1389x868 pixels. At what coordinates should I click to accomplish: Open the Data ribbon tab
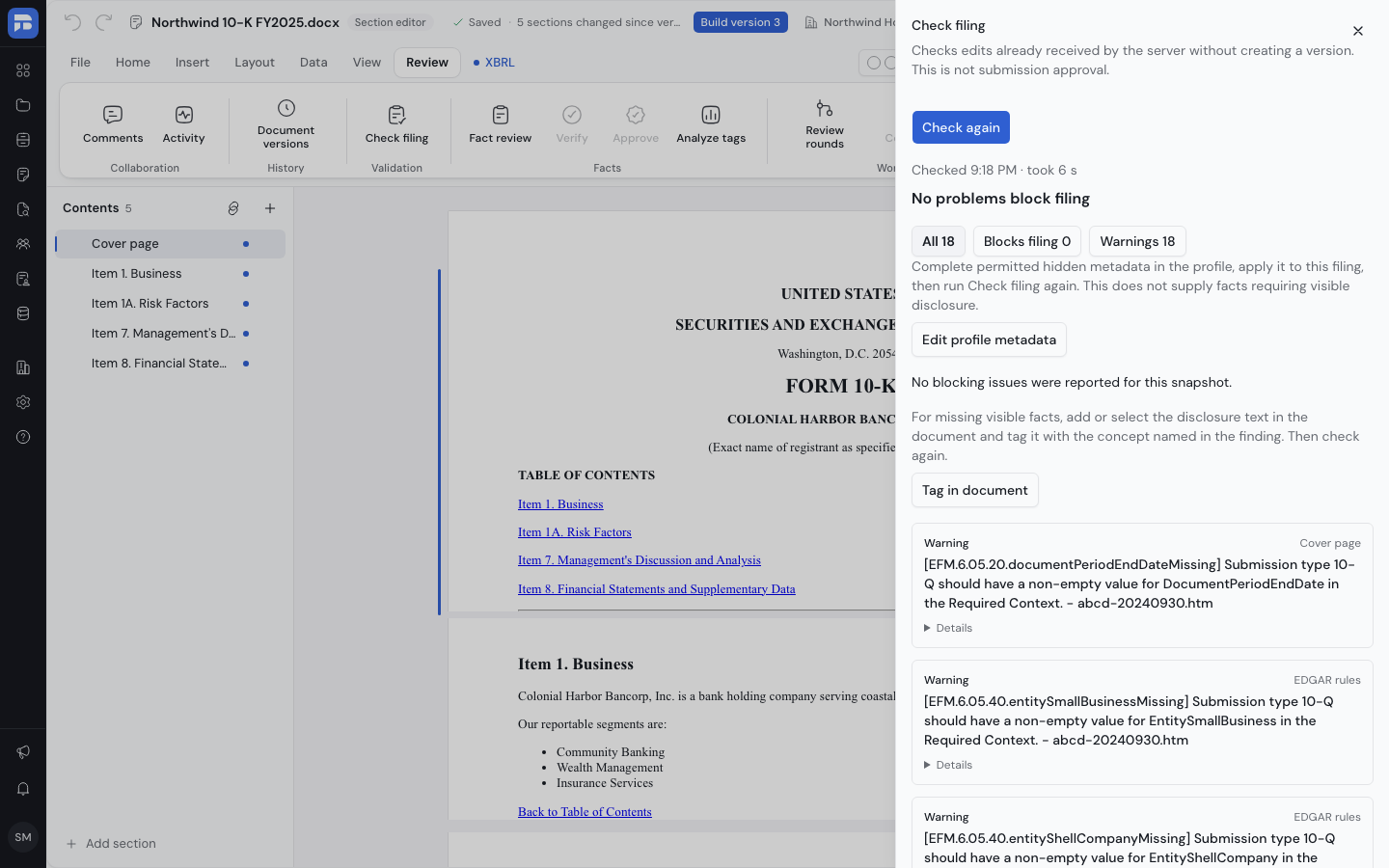pyautogui.click(x=313, y=63)
